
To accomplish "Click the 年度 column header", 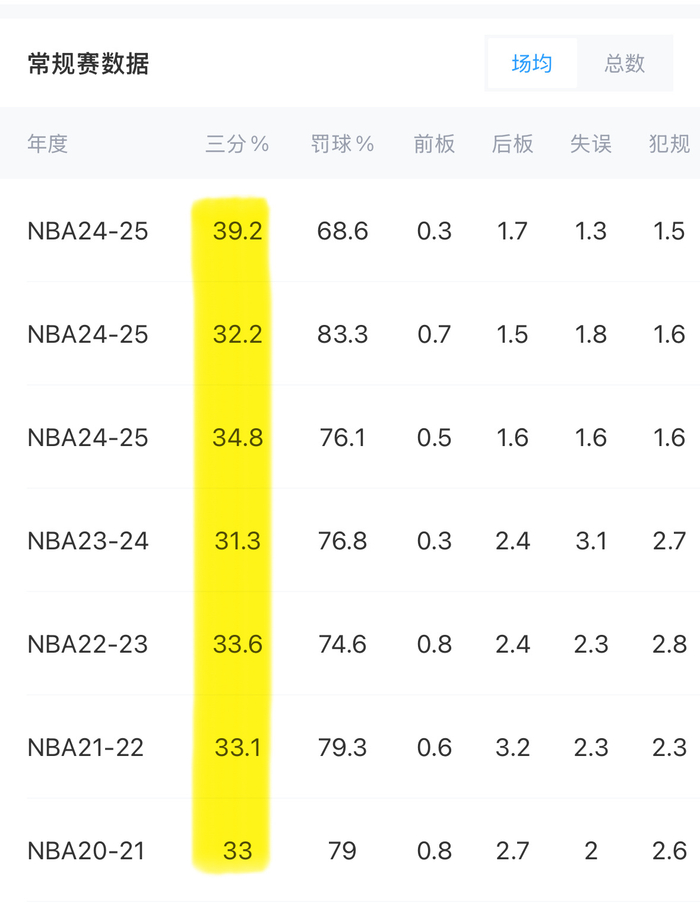I will pyautogui.click(x=47, y=144).
